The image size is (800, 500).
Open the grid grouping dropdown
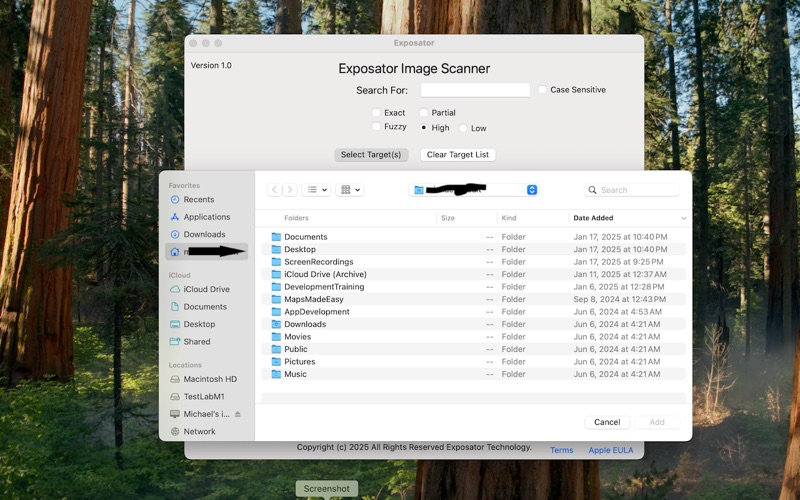click(x=349, y=190)
